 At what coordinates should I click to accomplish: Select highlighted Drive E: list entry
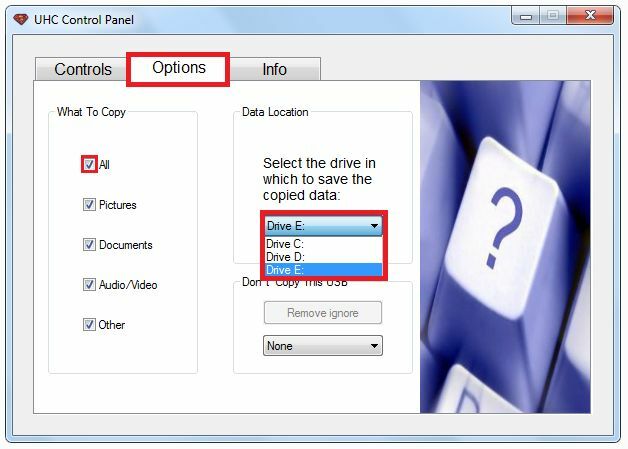[324, 270]
